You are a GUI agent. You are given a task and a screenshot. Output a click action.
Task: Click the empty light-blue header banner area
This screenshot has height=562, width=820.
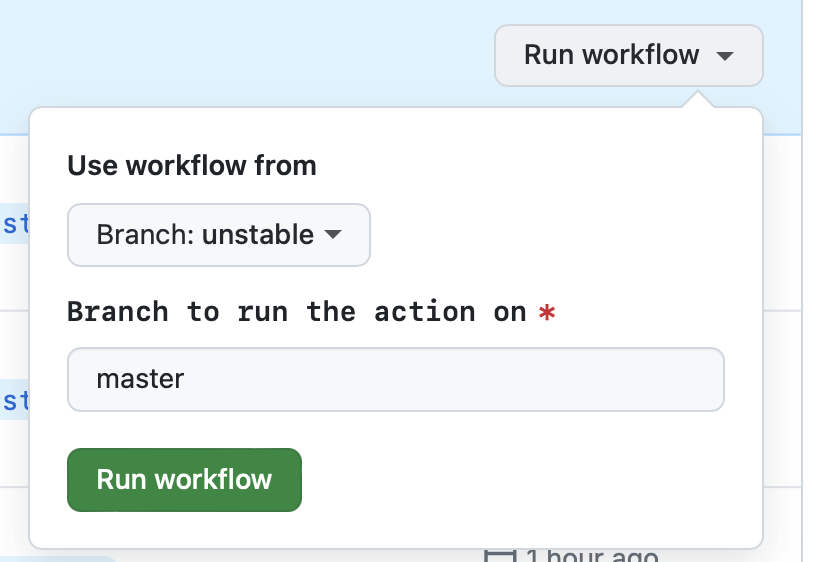250,50
